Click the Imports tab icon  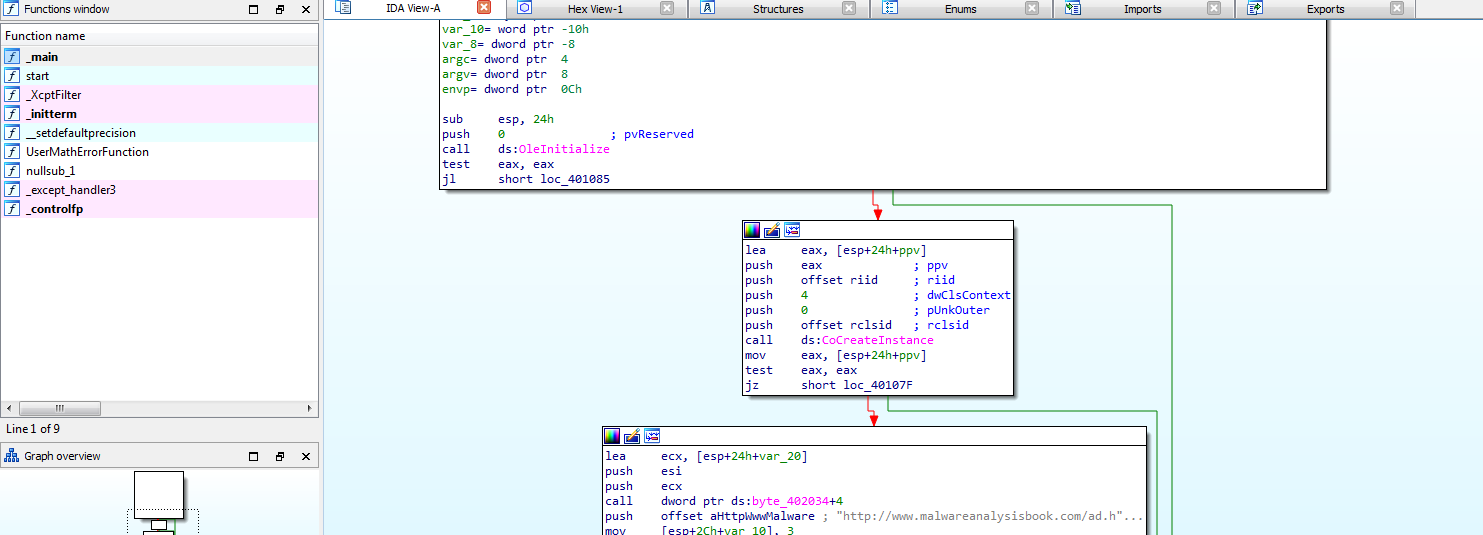(x=1073, y=8)
